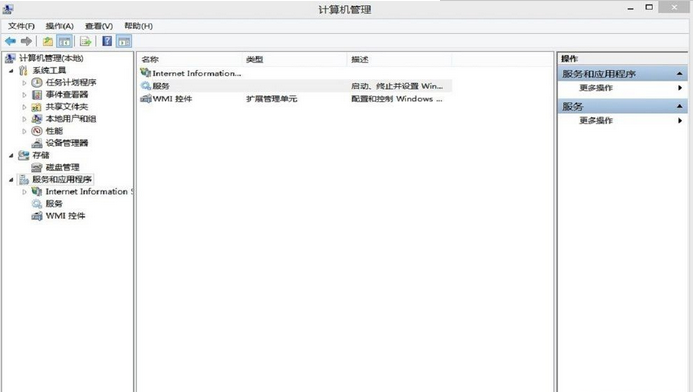Click the 本地用户和组 icon in tree
The width and height of the screenshot is (693, 392).
(37, 119)
